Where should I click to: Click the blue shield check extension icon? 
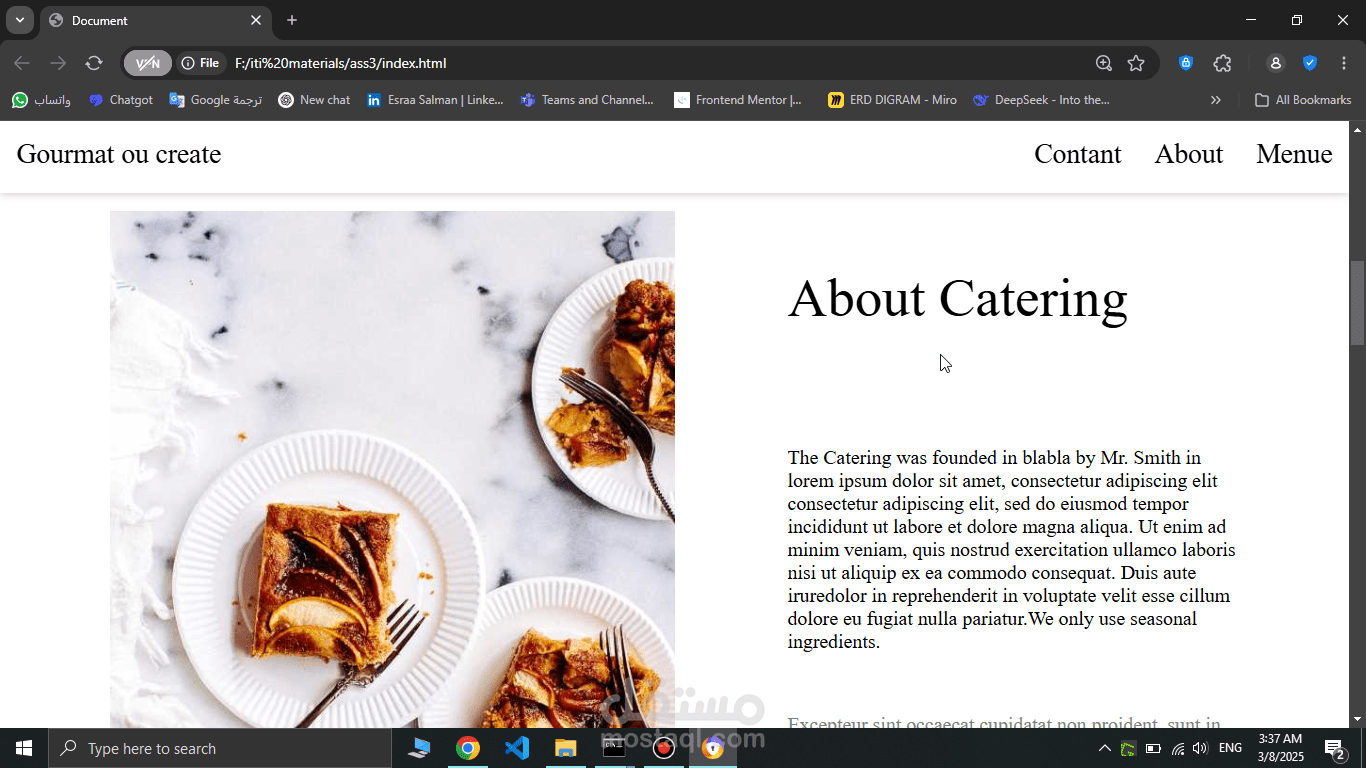click(x=1310, y=63)
